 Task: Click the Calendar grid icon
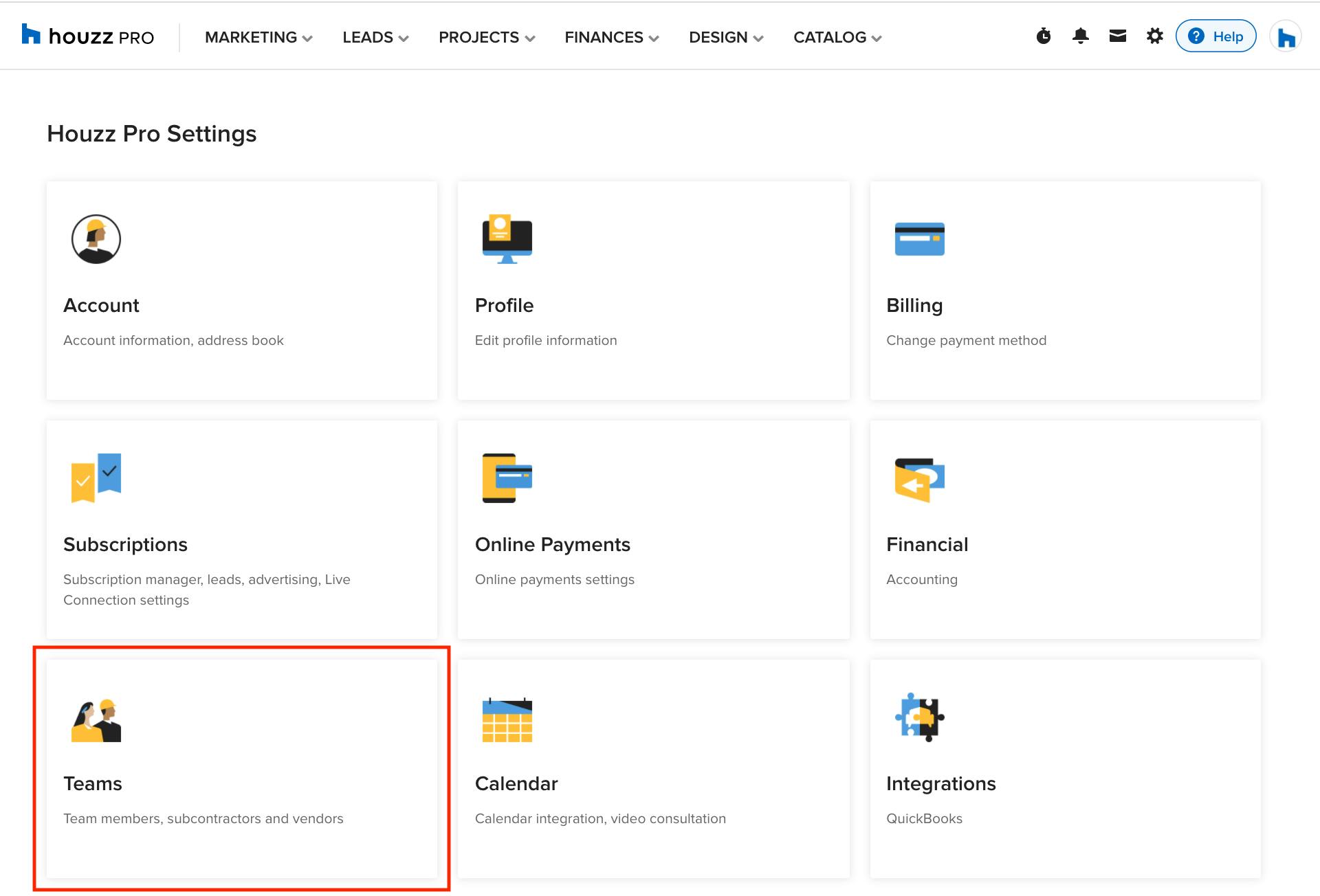pyautogui.click(x=507, y=720)
